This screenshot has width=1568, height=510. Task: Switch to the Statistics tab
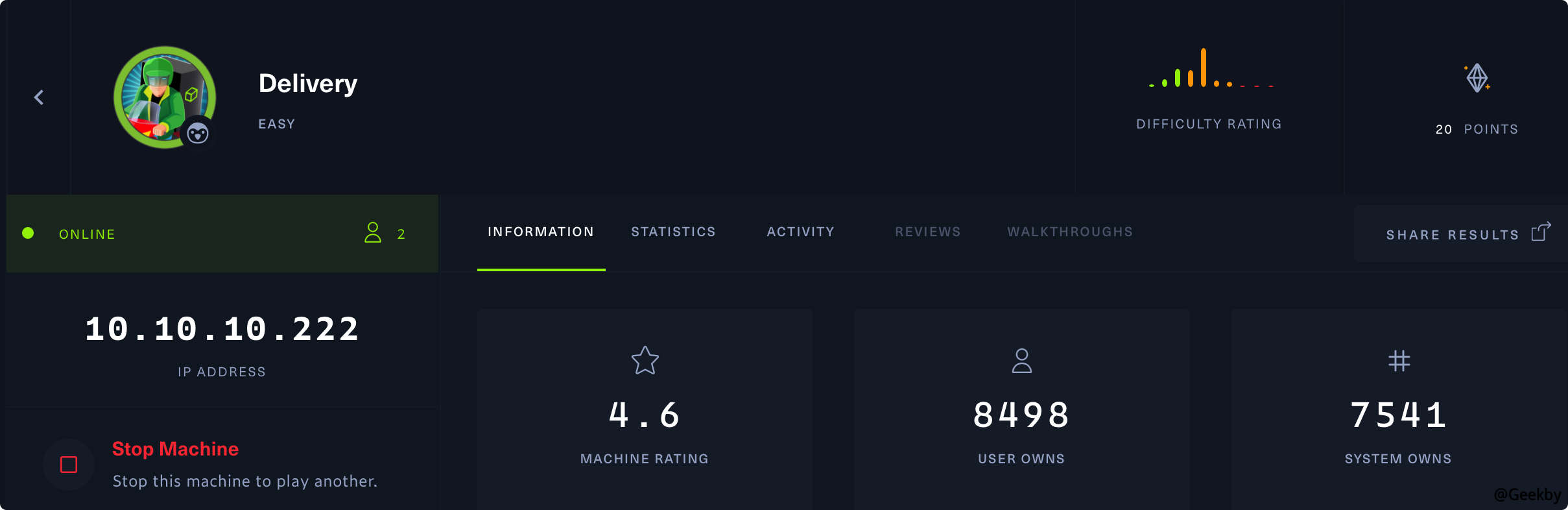(673, 232)
